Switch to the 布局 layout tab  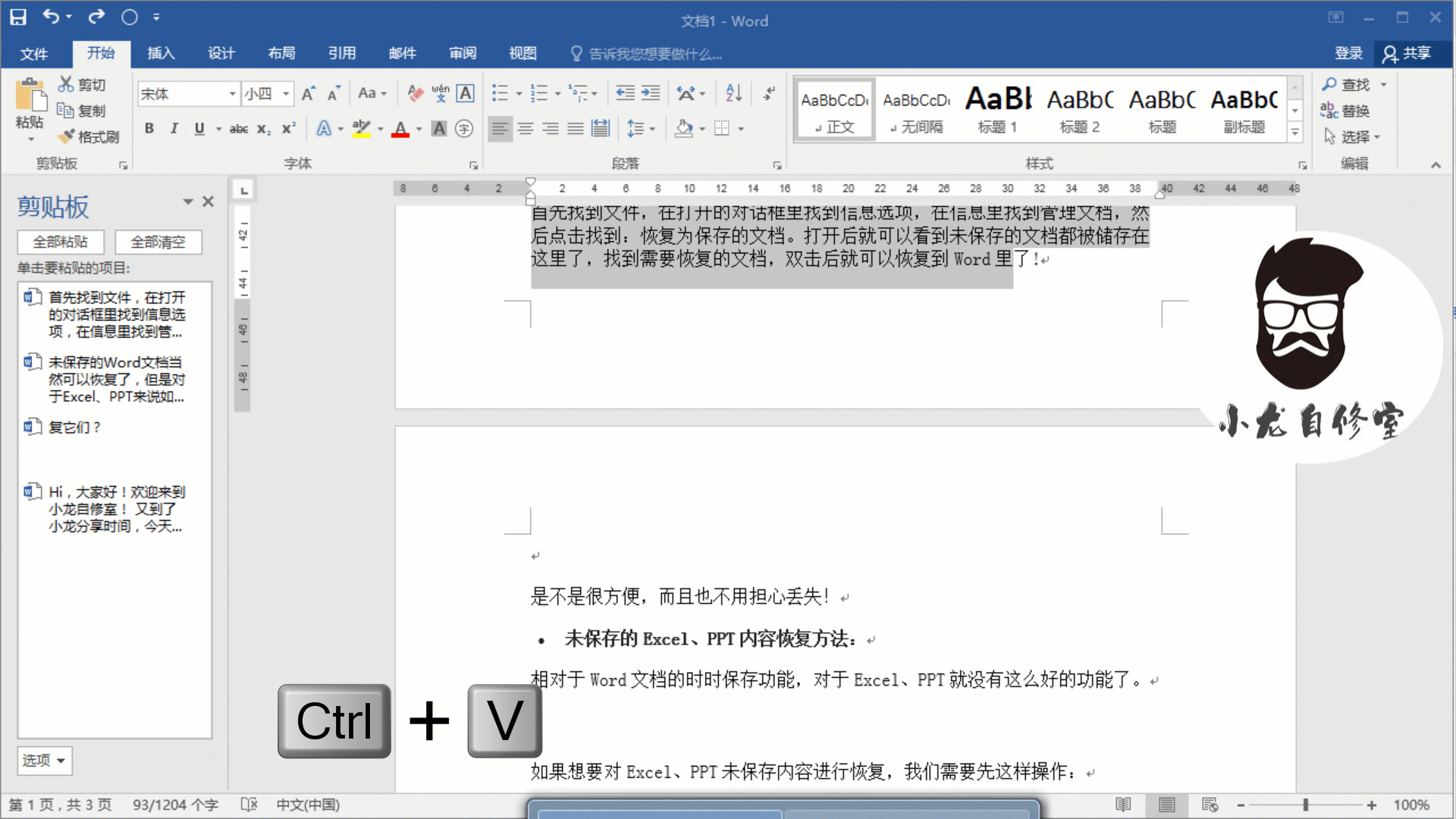281,53
